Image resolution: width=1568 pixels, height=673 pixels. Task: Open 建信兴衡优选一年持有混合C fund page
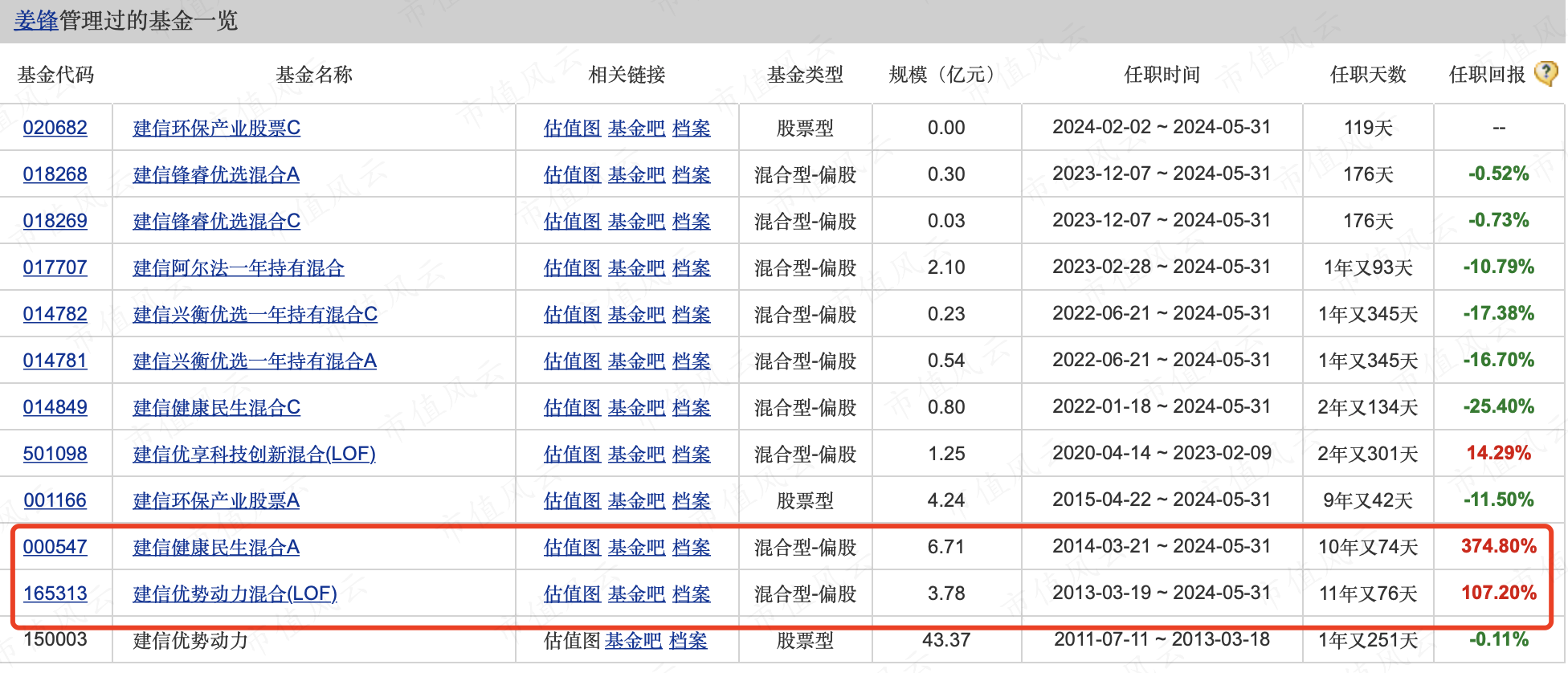[x=255, y=314]
